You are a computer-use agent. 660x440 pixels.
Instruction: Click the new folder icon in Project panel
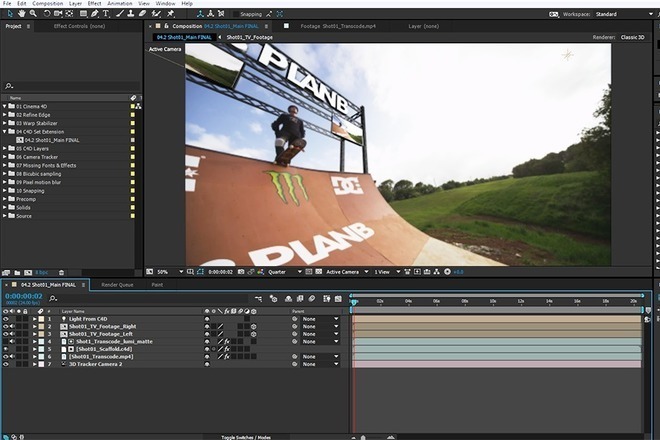coord(17,272)
